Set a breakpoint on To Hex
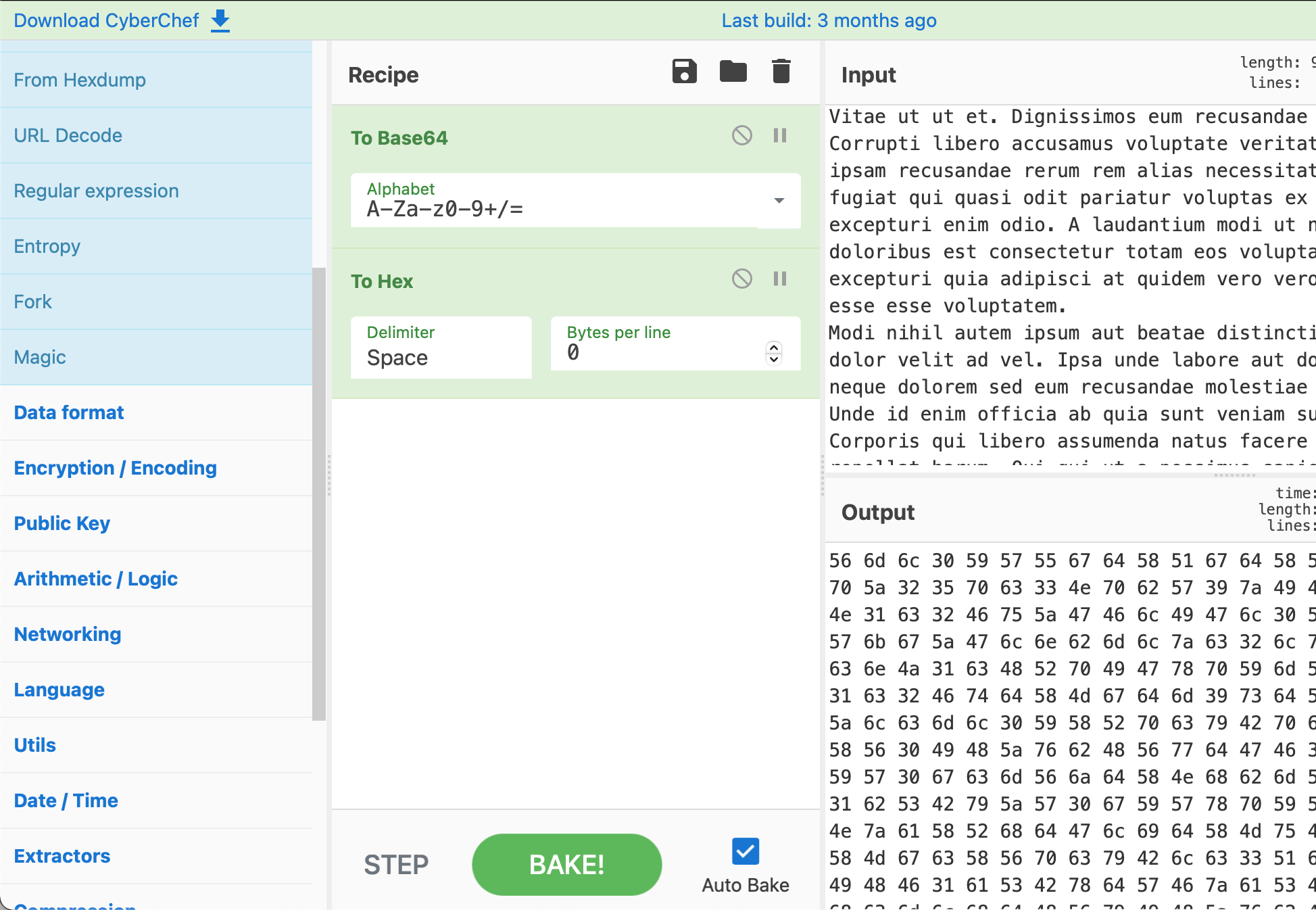Screen dimensions: 1316x910 click(x=780, y=279)
